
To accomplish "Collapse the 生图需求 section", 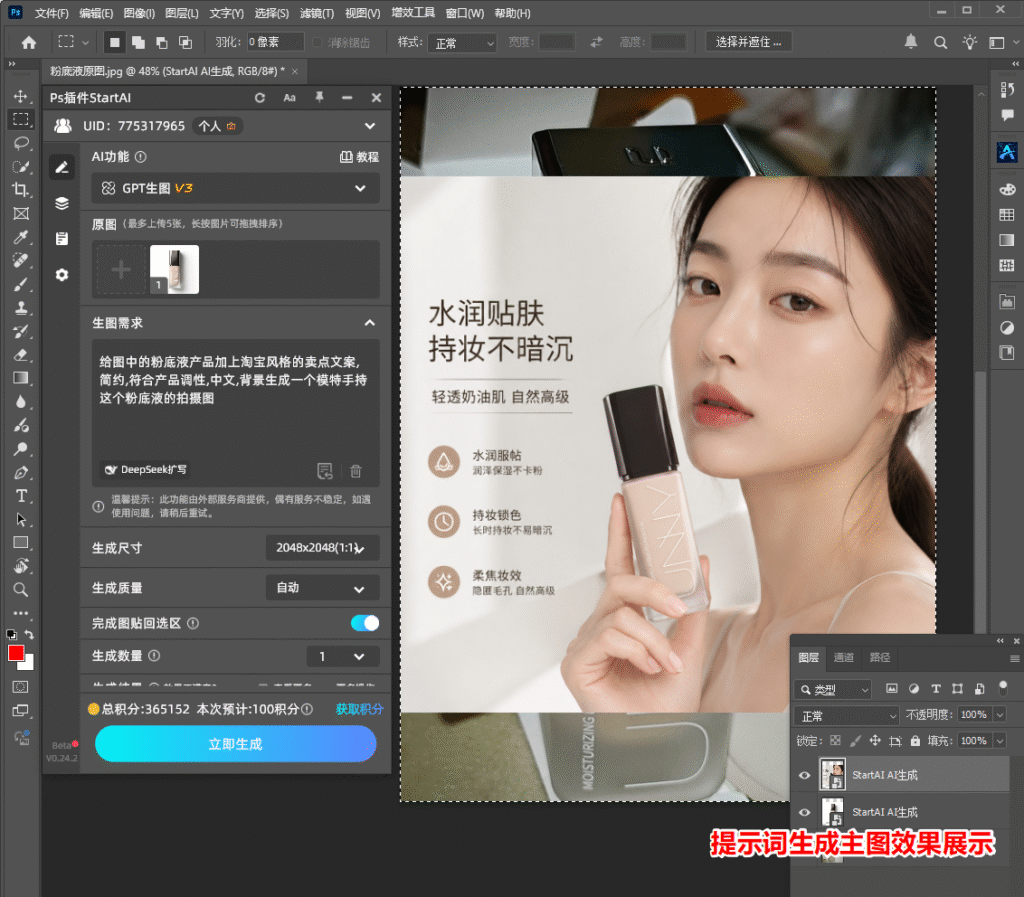I will (370, 323).
